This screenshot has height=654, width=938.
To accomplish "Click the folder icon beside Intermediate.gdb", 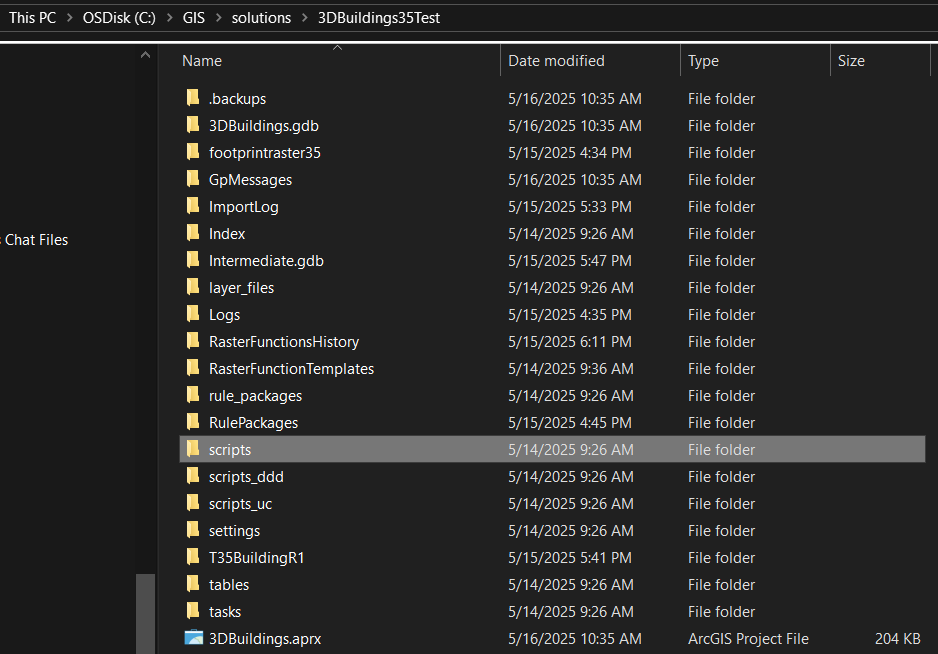I will click(x=193, y=260).
